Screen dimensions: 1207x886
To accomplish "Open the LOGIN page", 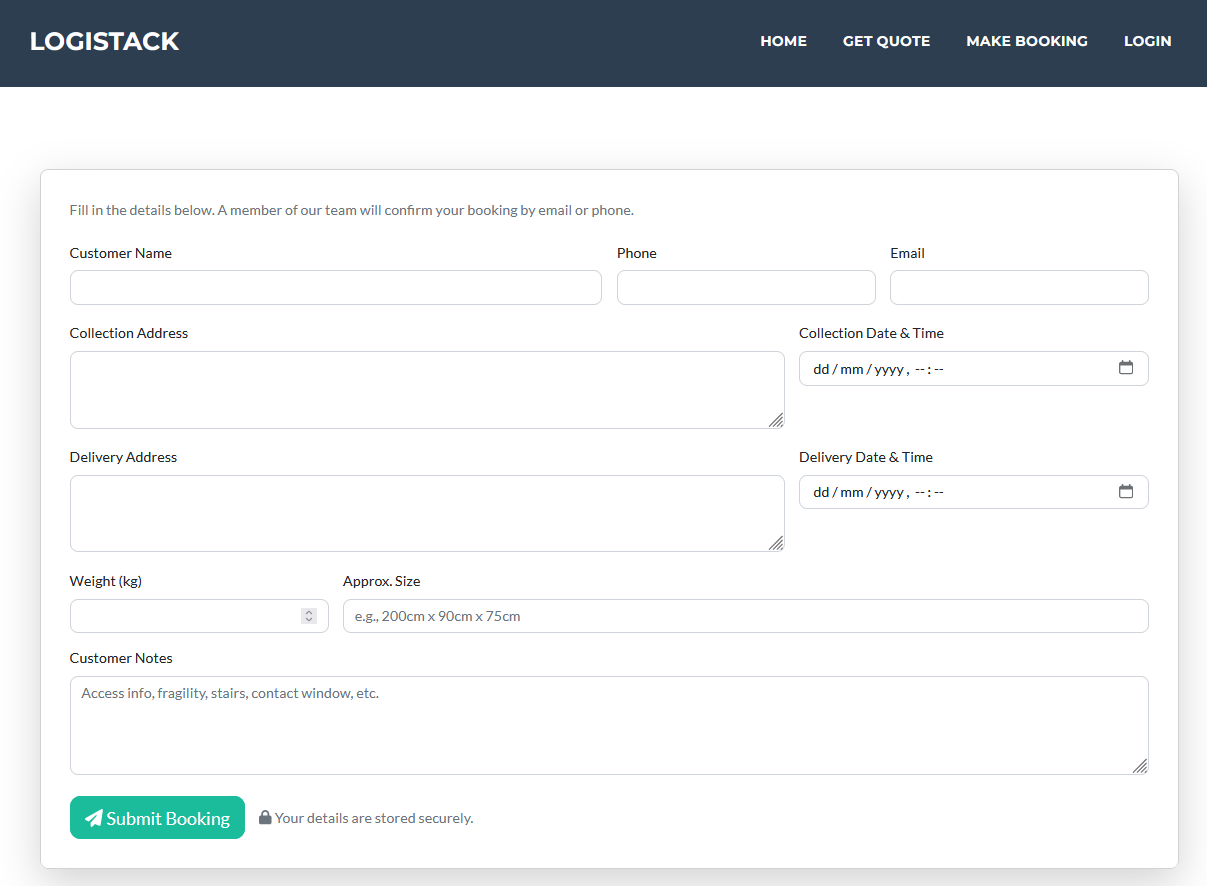I will 1147,42.
